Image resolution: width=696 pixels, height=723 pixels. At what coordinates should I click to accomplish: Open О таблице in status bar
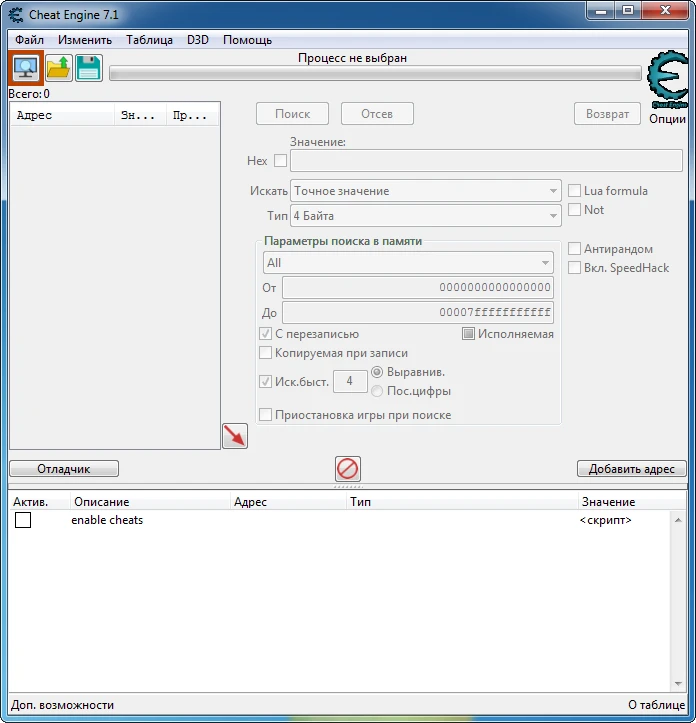(x=656, y=705)
